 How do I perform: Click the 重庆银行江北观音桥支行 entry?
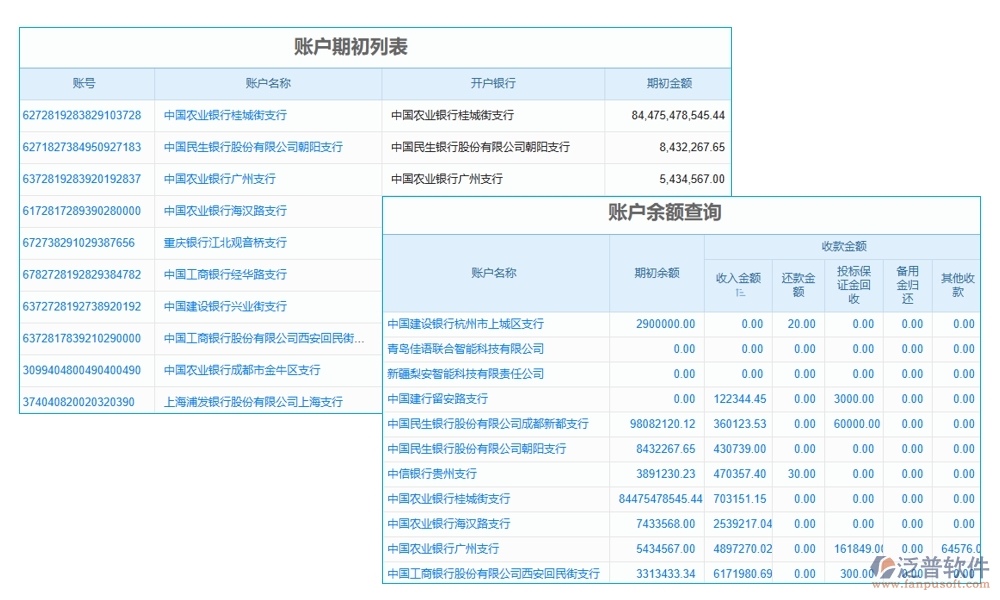227,242
